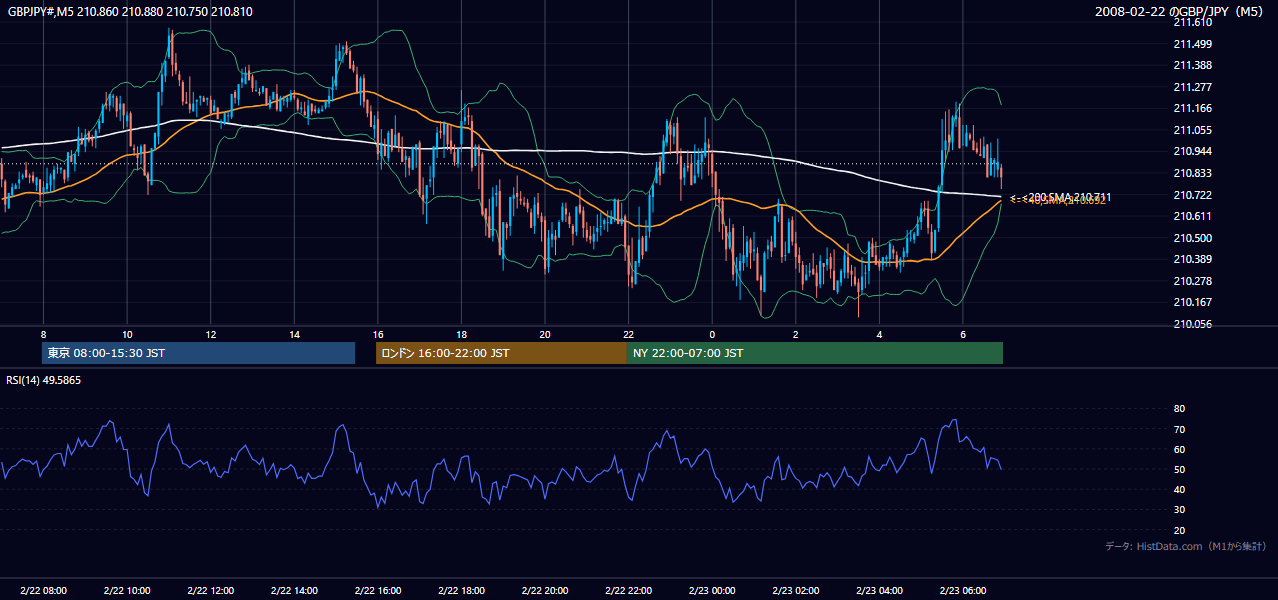
Task: Select the Tokyo session bar 東京 08:00-15:30 JST
Action: pyautogui.click(x=198, y=353)
